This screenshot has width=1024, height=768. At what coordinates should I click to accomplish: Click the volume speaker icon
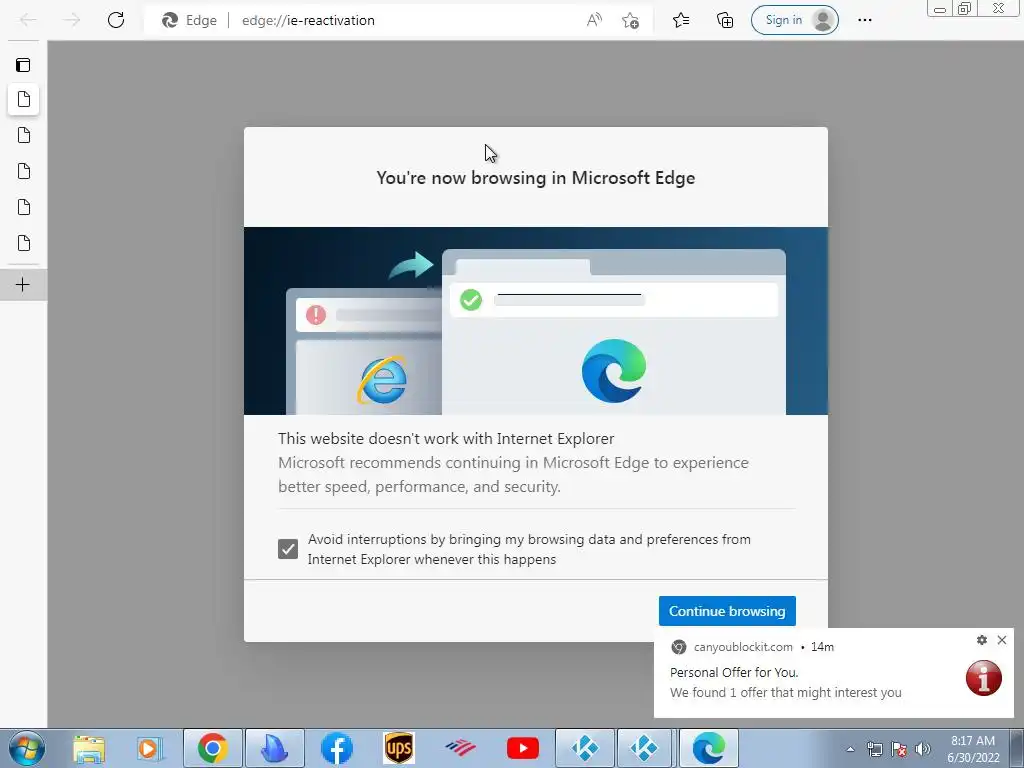[x=923, y=750]
